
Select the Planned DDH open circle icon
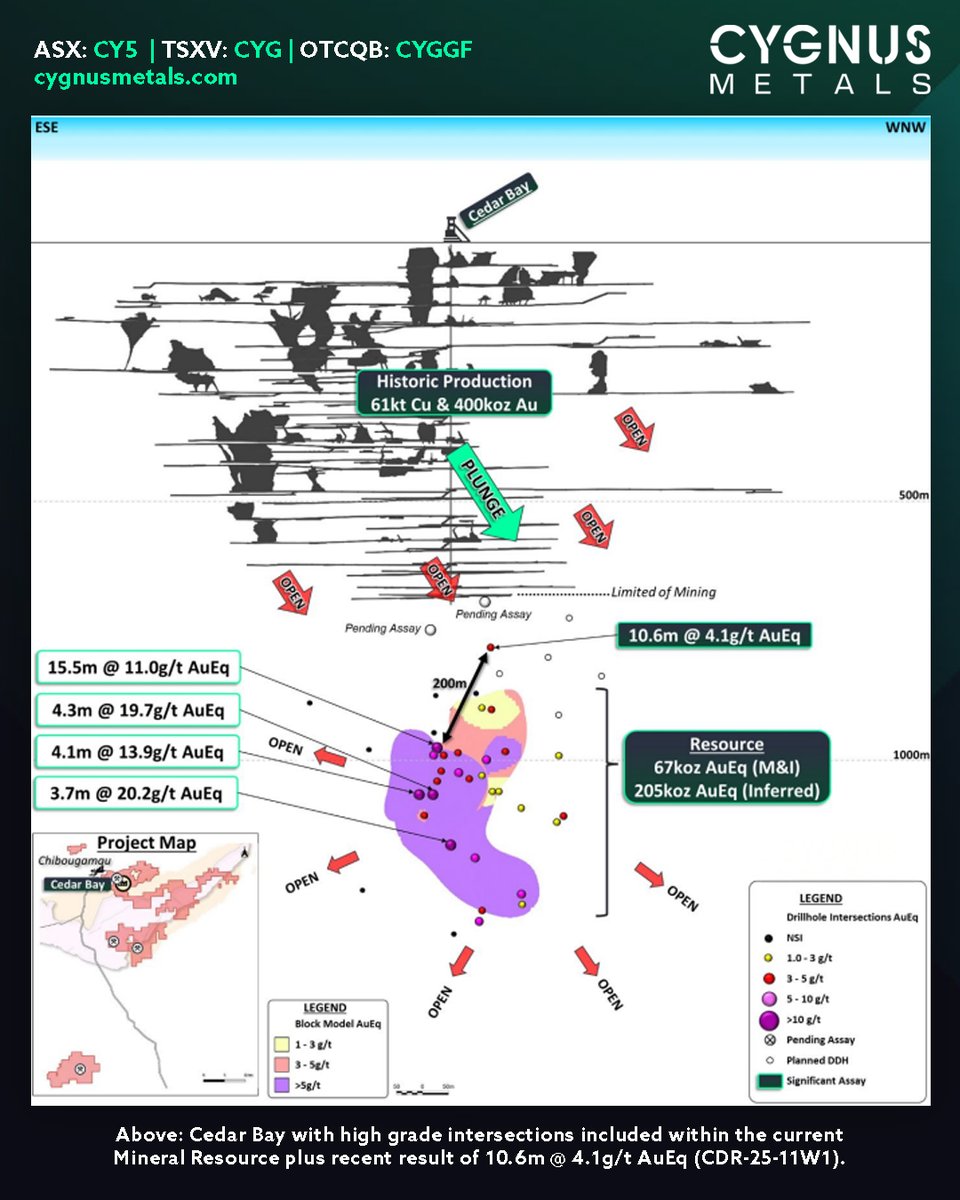pyautogui.click(x=770, y=1060)
